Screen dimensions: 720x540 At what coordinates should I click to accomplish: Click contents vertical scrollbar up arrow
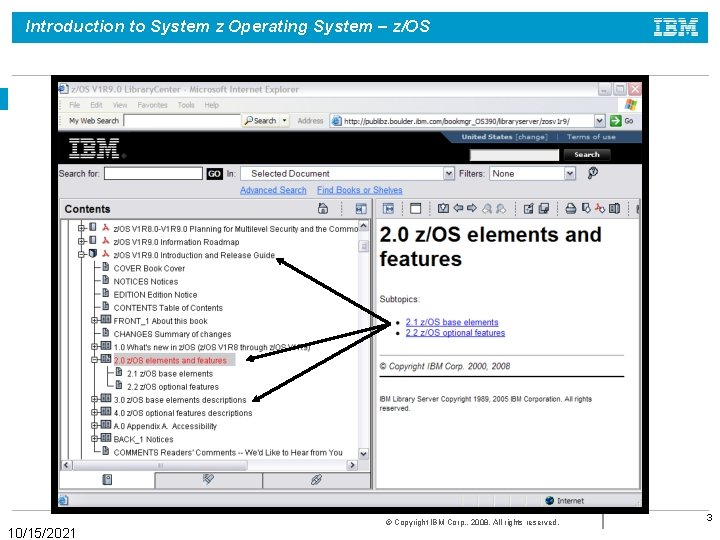tap(363, 226)
